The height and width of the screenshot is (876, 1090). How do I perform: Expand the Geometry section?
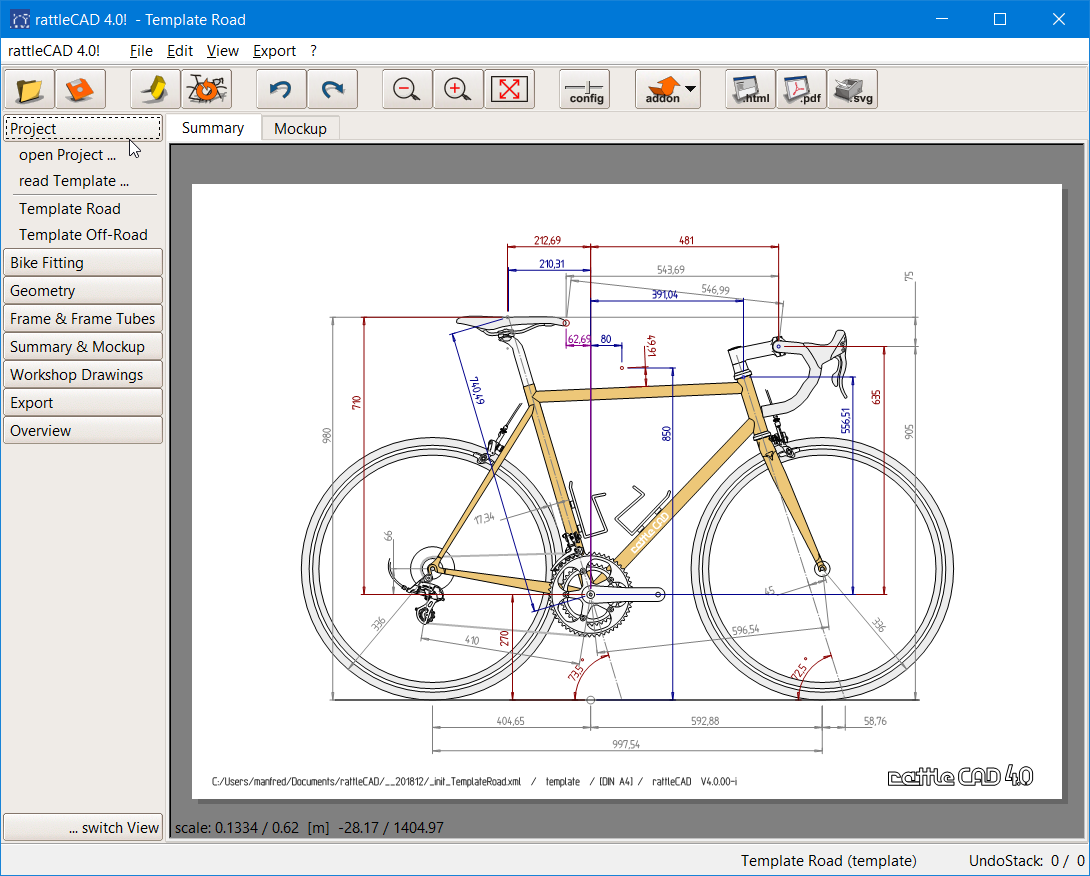[83, 291]
